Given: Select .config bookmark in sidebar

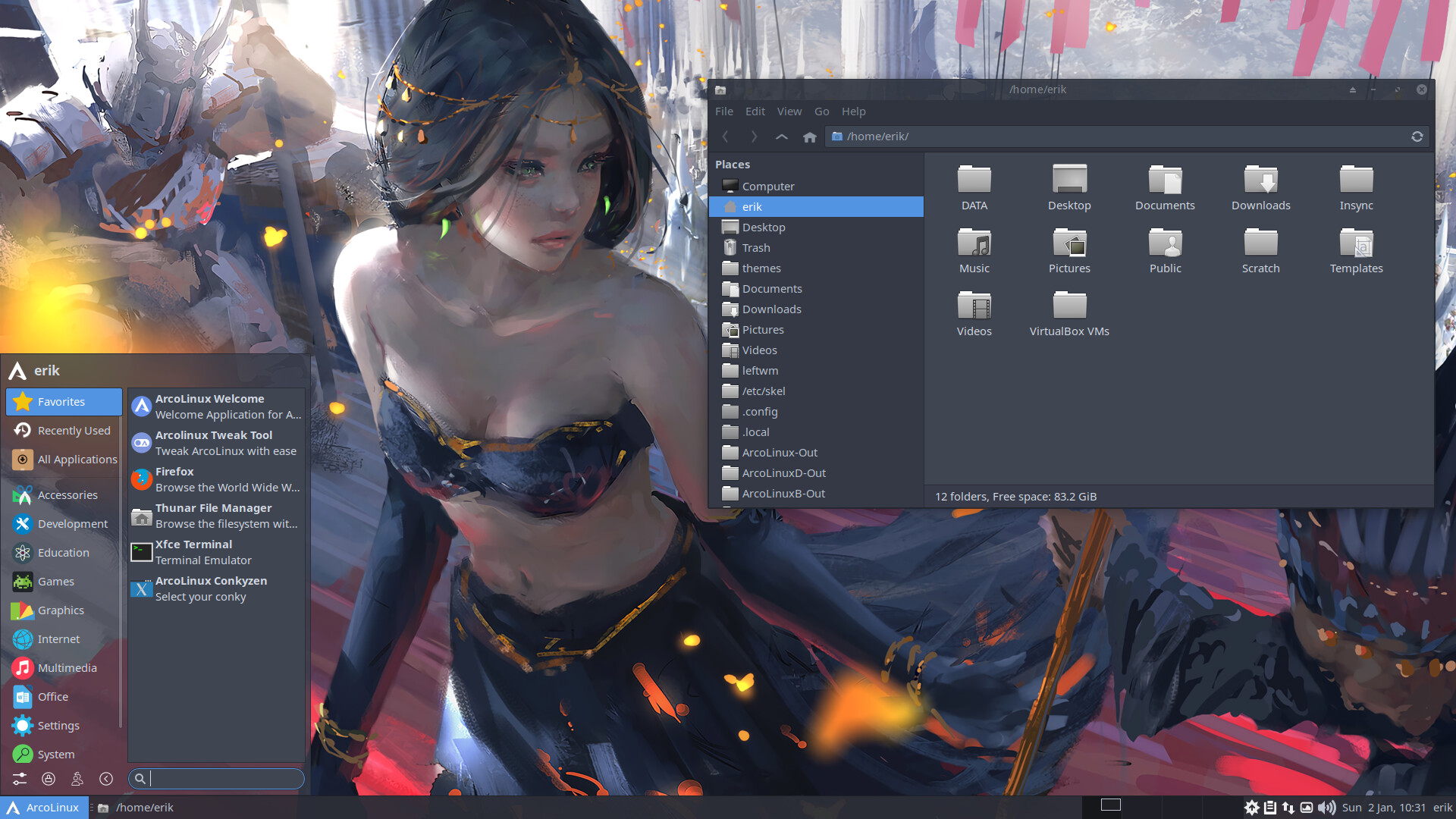Looking at the screenshot, I should 816,412.
